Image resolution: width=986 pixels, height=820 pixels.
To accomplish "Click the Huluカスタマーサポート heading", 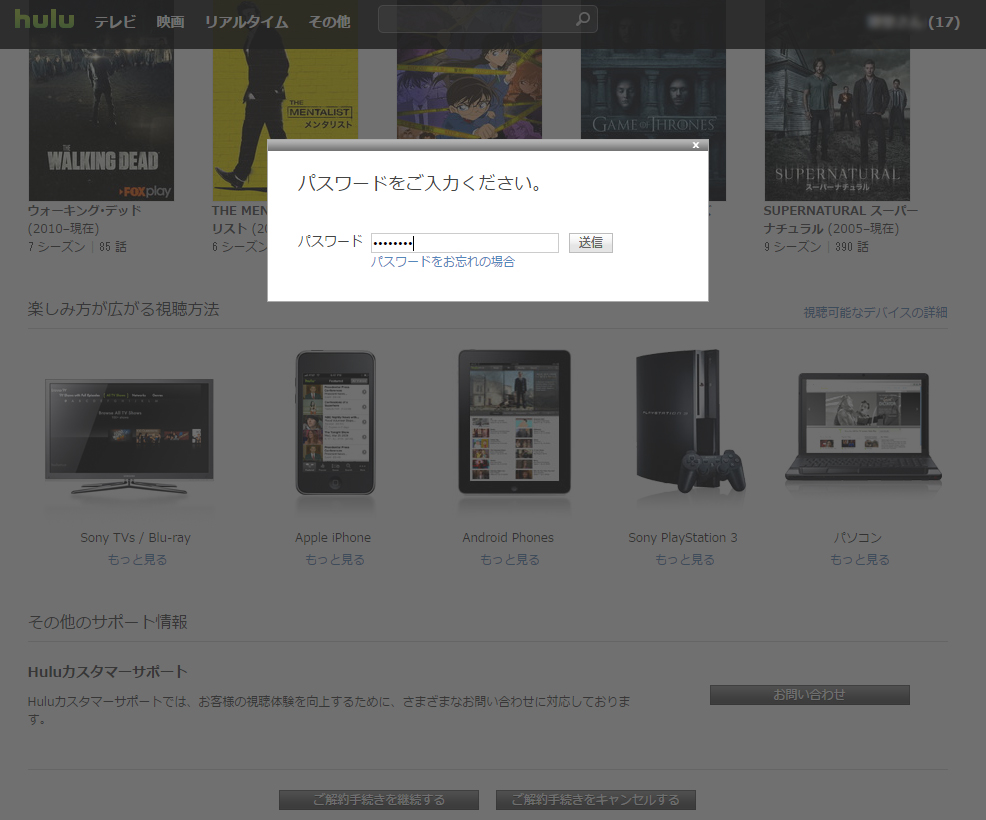I will 108,672.
